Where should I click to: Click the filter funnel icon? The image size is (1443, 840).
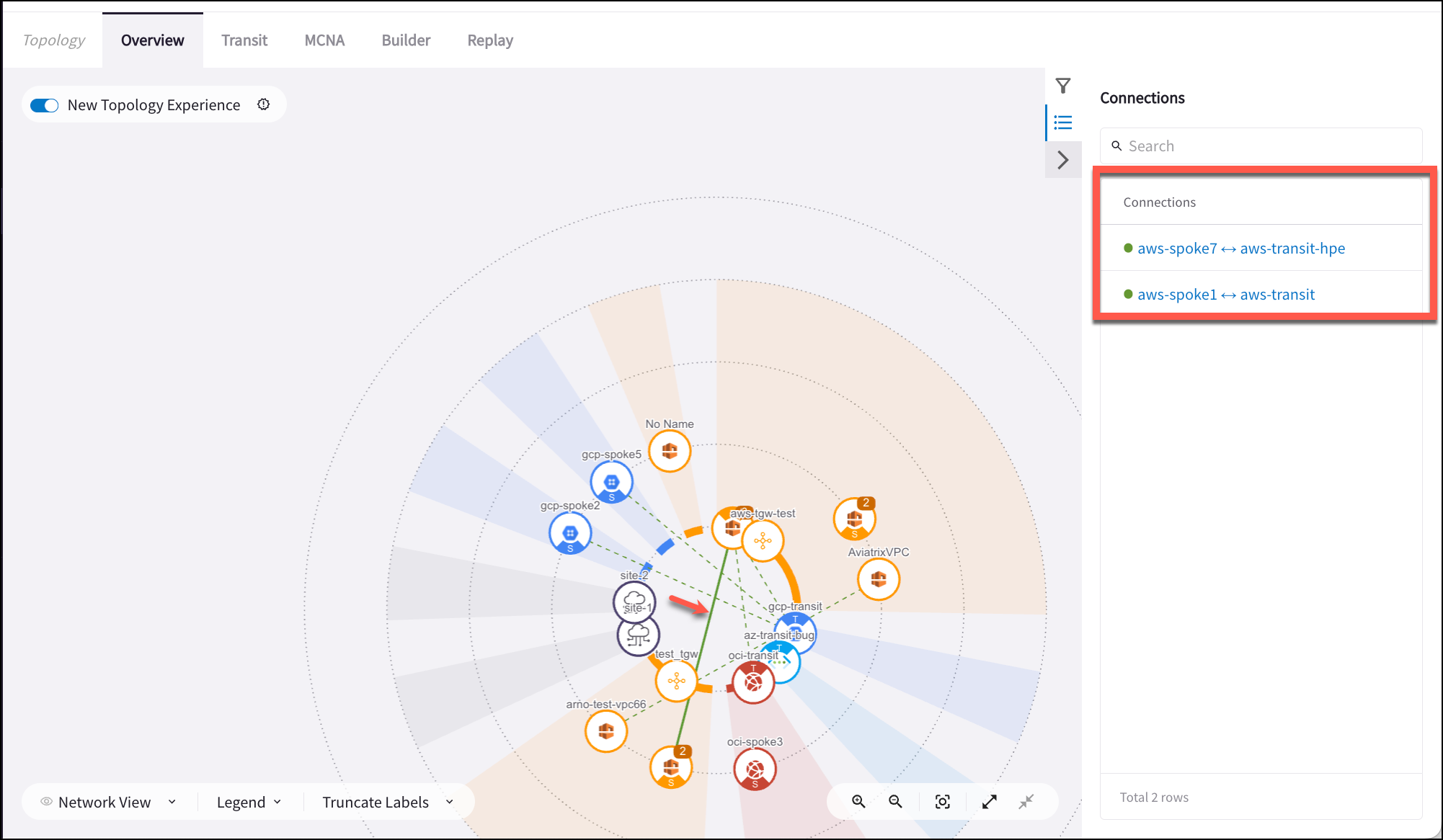point(1063,86)
